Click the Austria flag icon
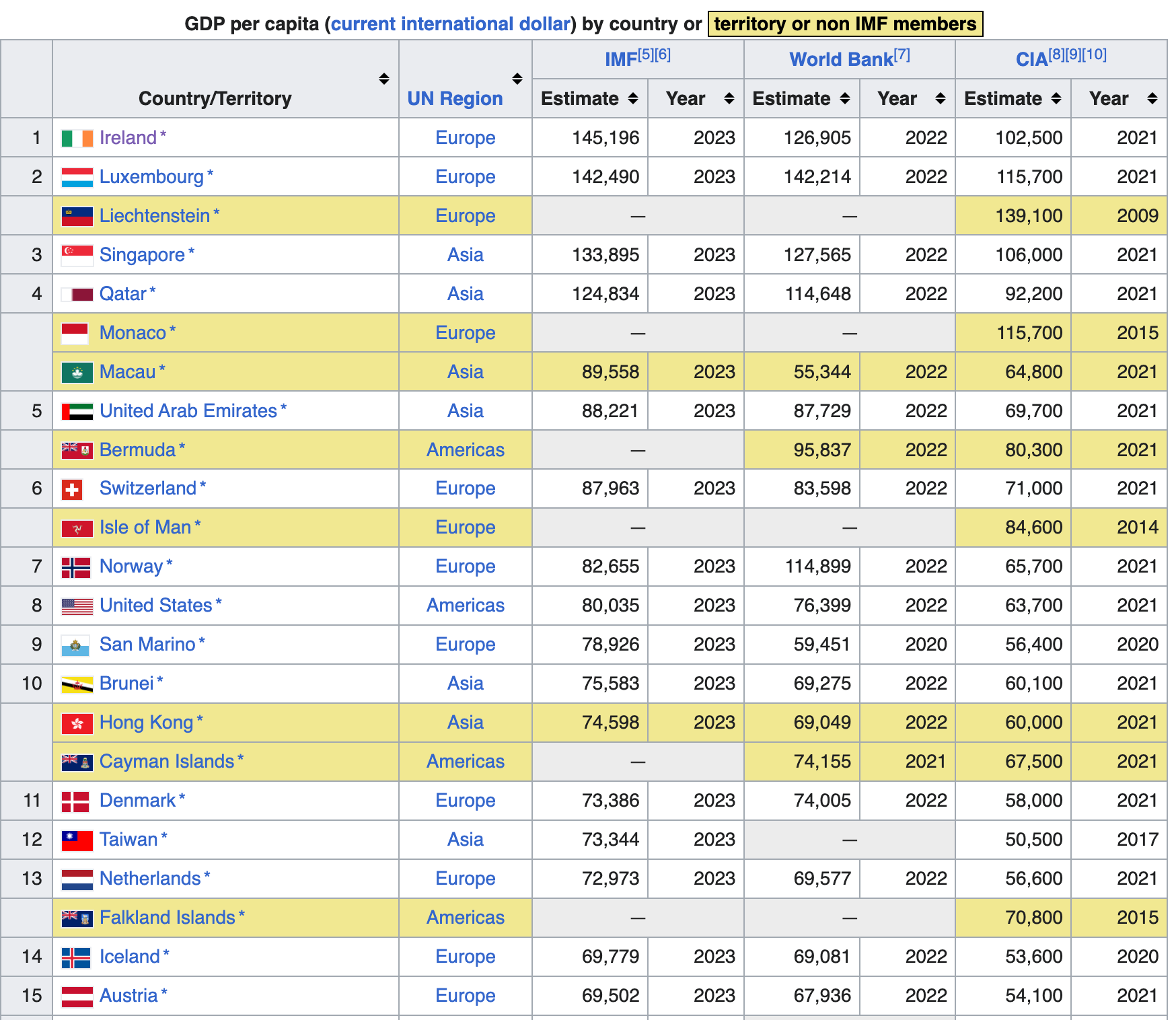Viewport: 1176px width, 1020px height. [x=77, y=997]
